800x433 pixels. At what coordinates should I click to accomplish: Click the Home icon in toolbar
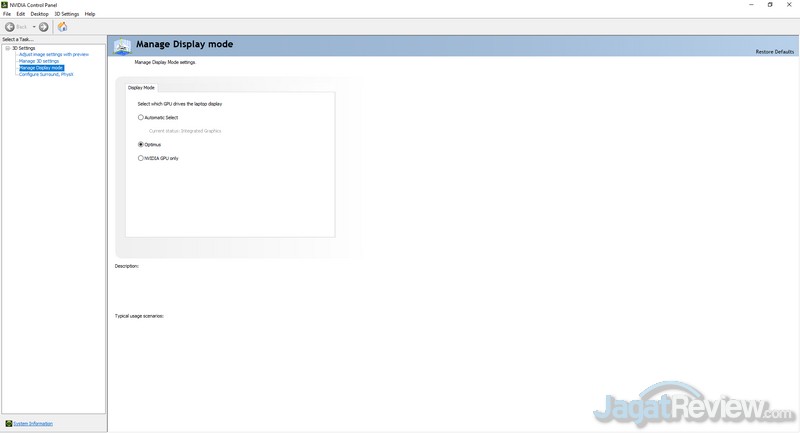62,27
